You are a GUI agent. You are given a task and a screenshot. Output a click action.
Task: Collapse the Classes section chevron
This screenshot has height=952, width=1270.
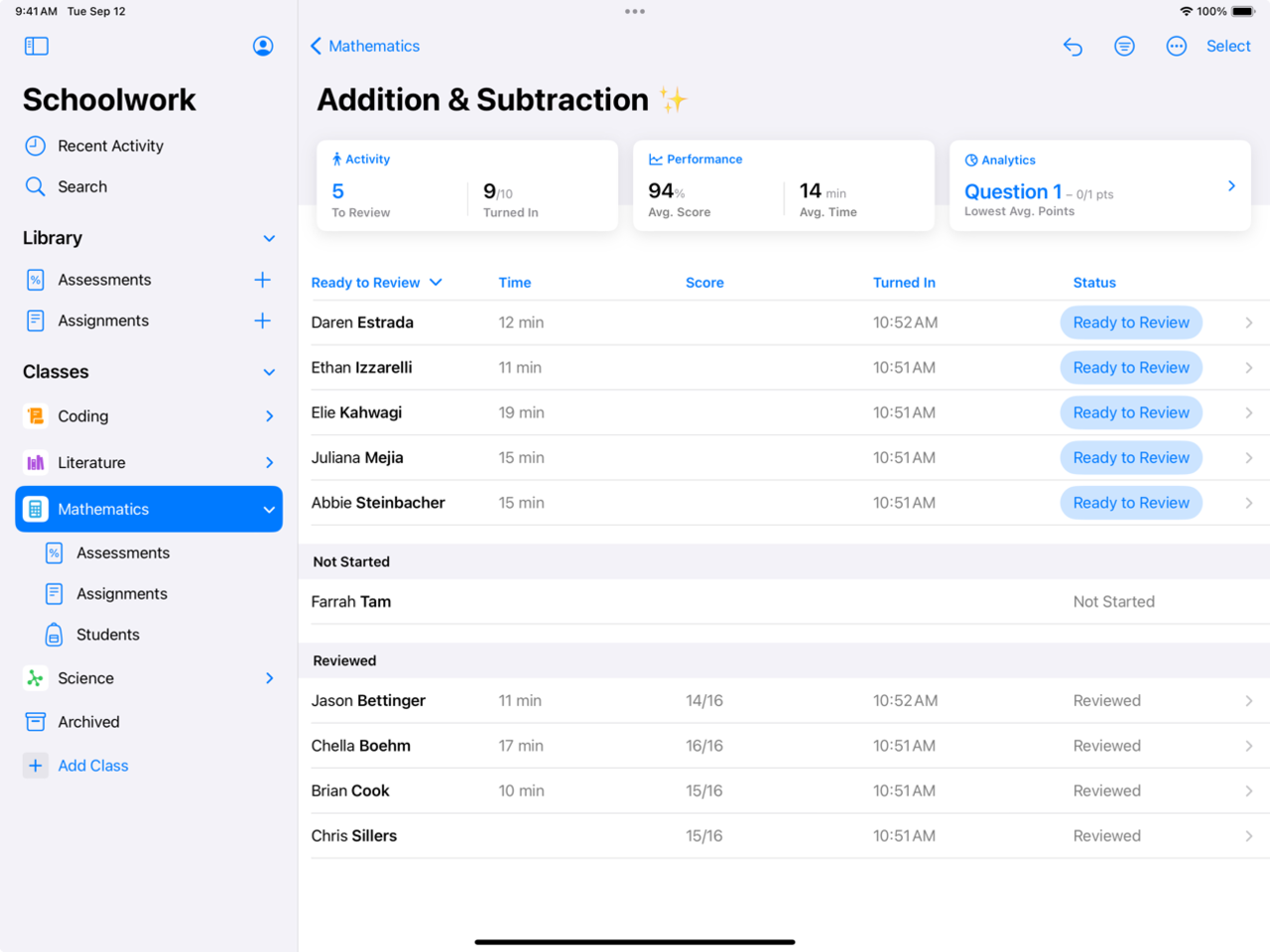click(269, 372)
